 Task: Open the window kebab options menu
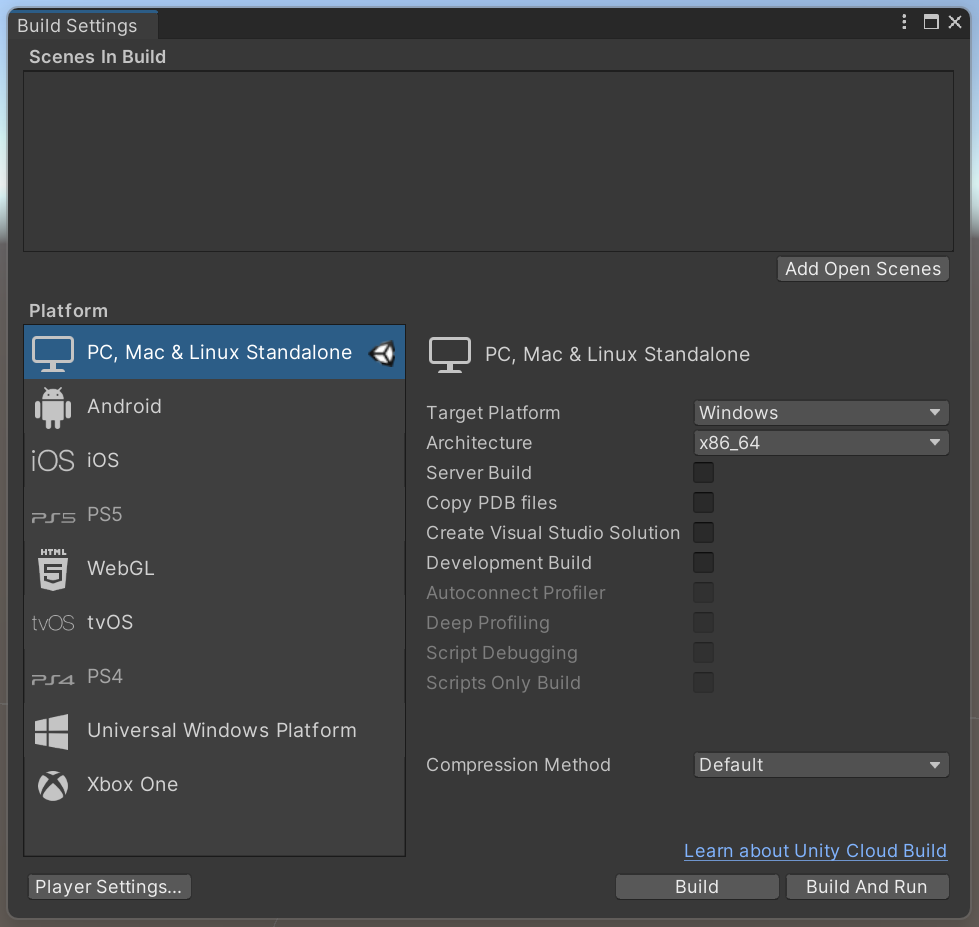(904, 23)
